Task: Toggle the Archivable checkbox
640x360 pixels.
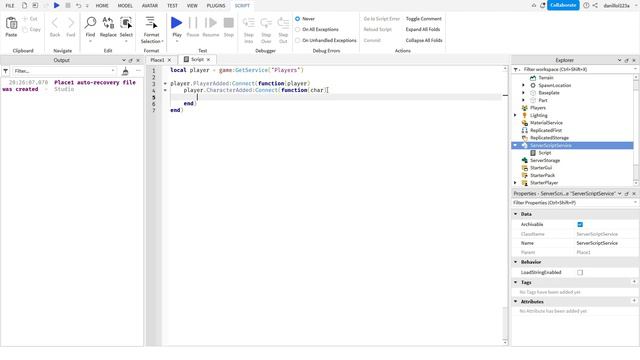Action: 580,224
